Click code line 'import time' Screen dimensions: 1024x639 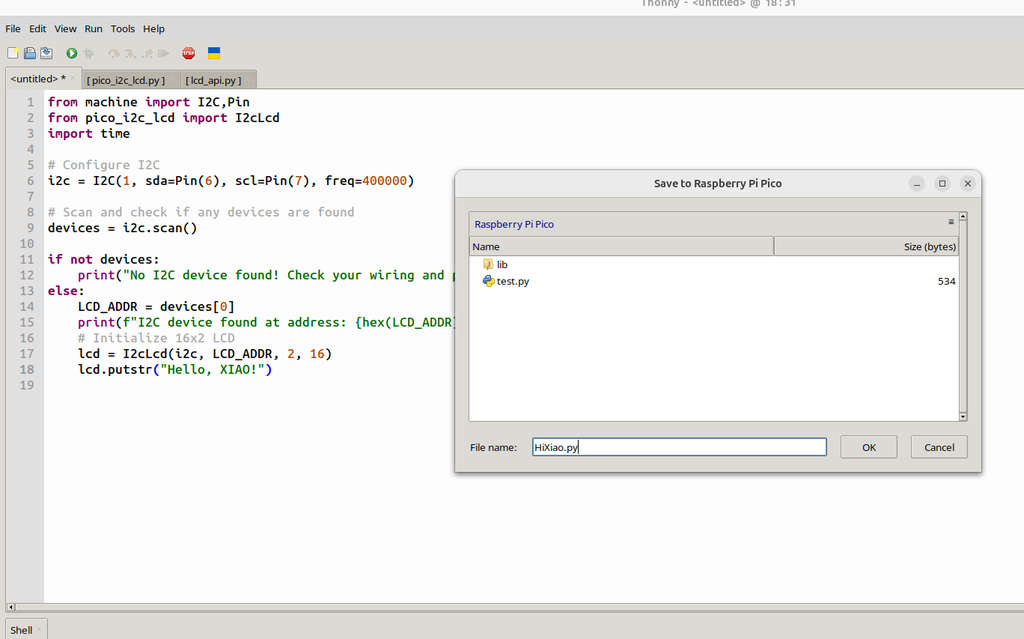(x=89, y=133)
